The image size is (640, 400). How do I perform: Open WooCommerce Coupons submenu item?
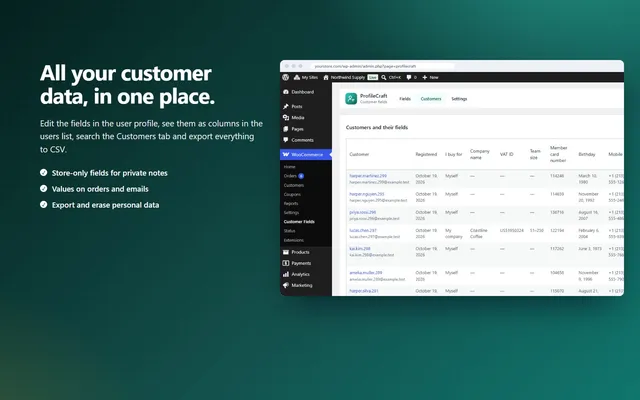click(x=292, y=194)
